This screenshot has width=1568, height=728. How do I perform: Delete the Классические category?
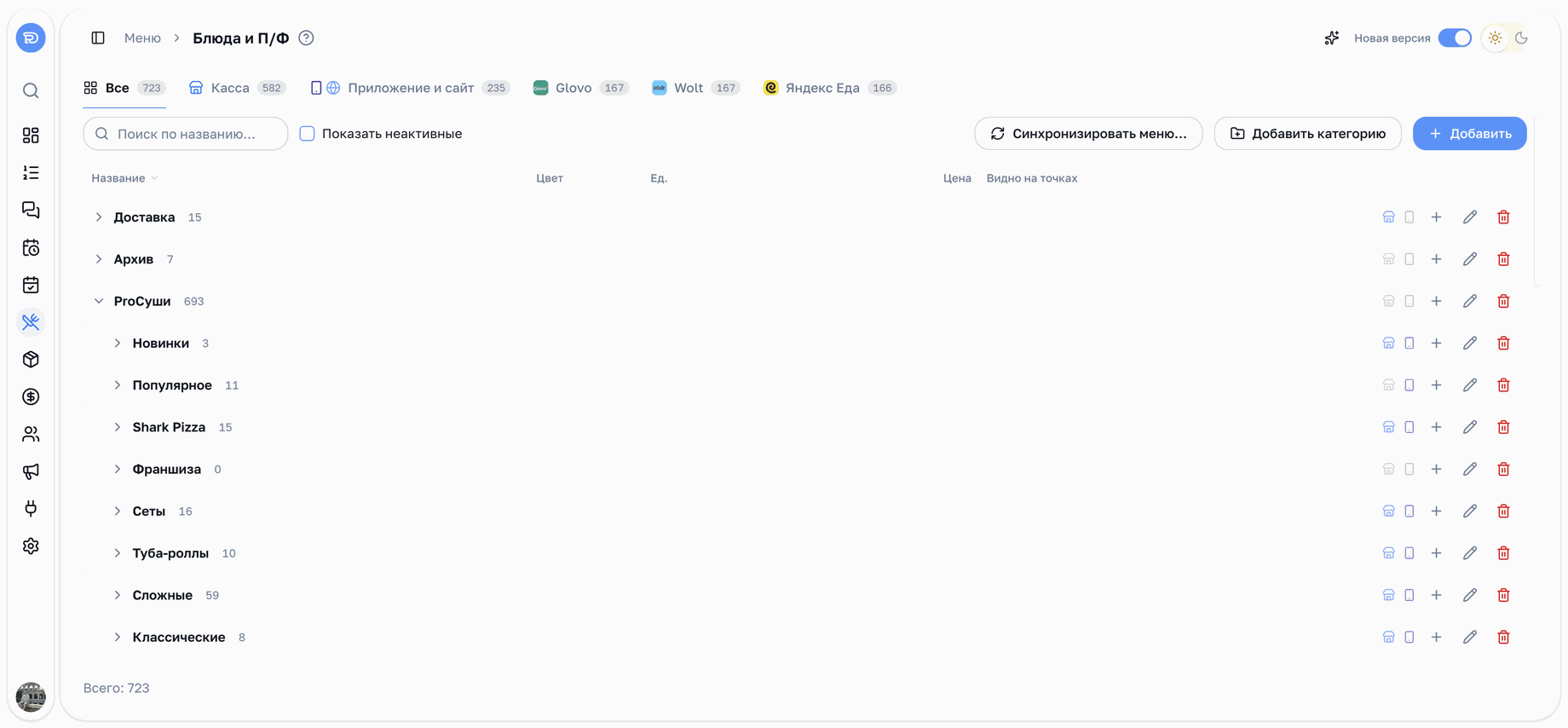pyautogui.click(x=1503, y=637)
